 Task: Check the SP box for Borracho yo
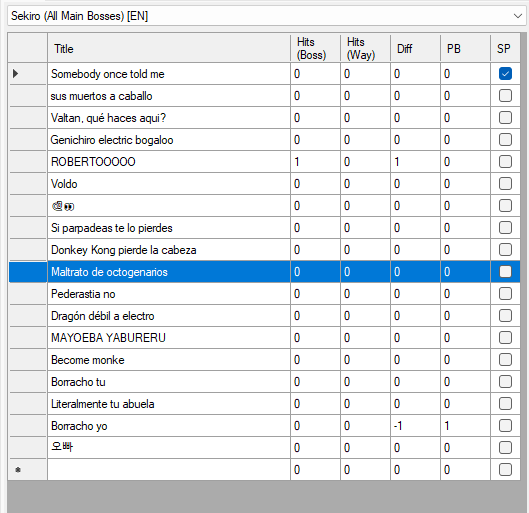pos(505,426)
